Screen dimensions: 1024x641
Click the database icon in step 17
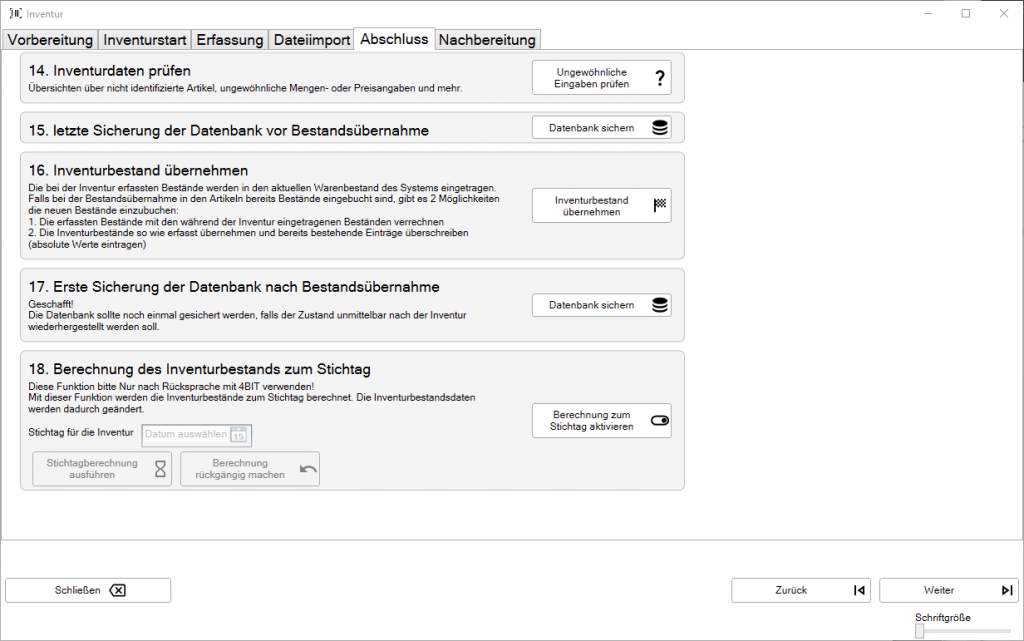[660, 305]
